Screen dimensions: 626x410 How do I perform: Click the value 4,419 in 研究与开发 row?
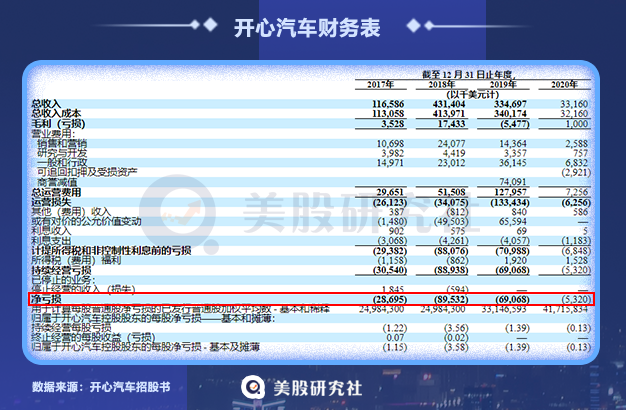click(454, 153)
